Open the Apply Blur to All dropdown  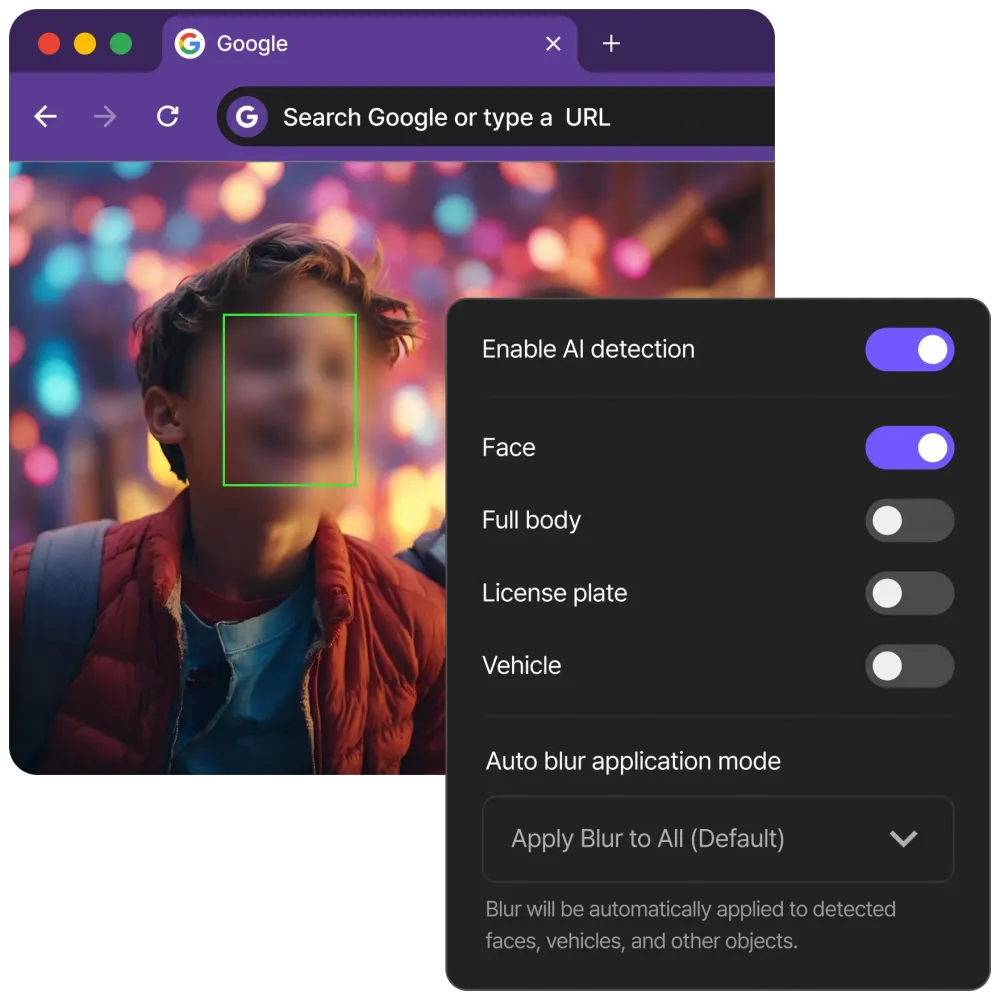click(717, 839)
